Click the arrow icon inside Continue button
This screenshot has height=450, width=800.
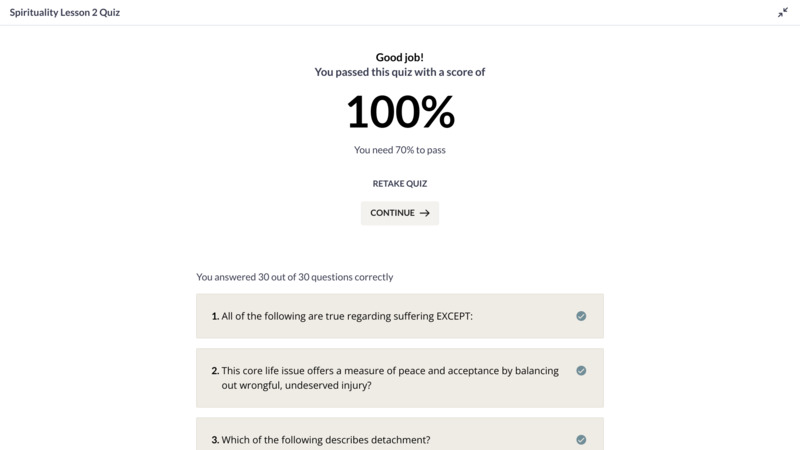pyautogui.click(x=424, y=213)
